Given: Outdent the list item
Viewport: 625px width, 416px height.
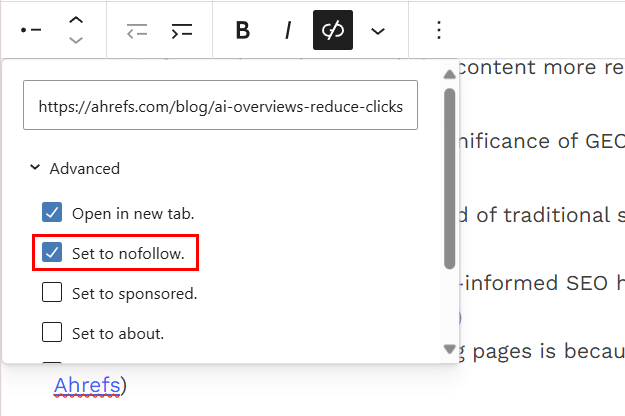Looking at the screenshot, I should (137, 30).
